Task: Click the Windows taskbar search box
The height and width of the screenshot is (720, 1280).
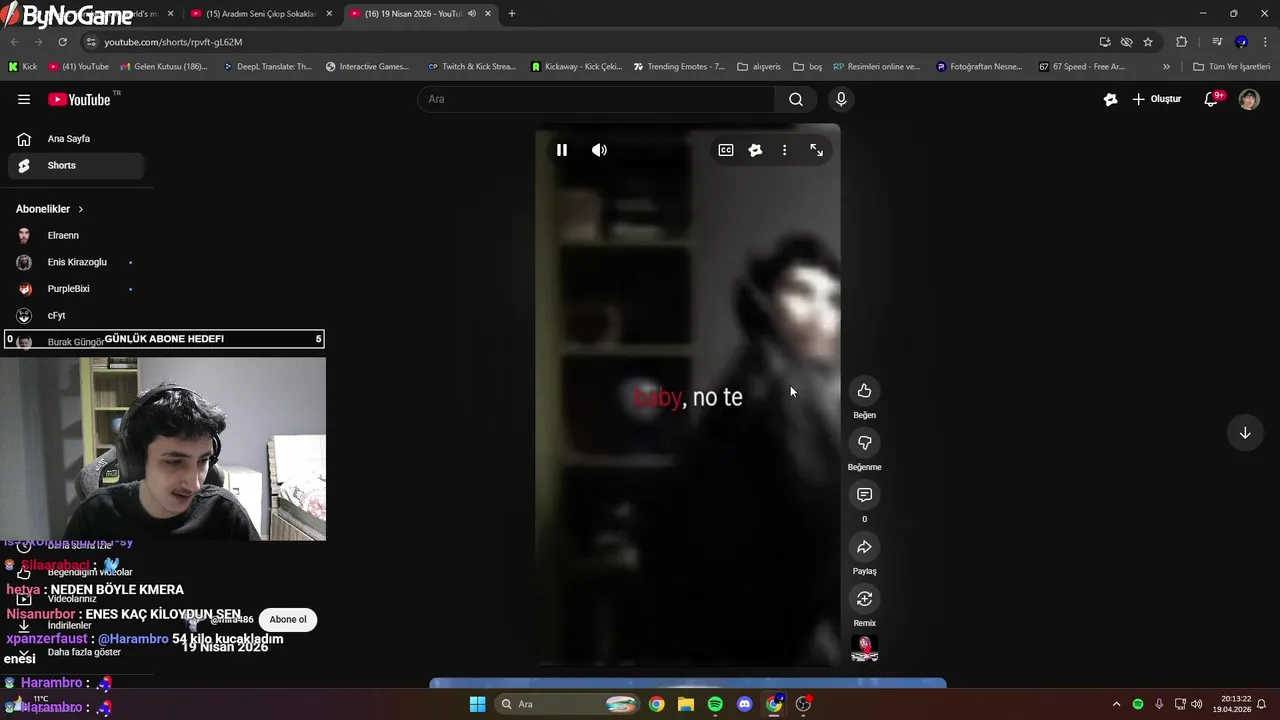Action: point(567,704)
